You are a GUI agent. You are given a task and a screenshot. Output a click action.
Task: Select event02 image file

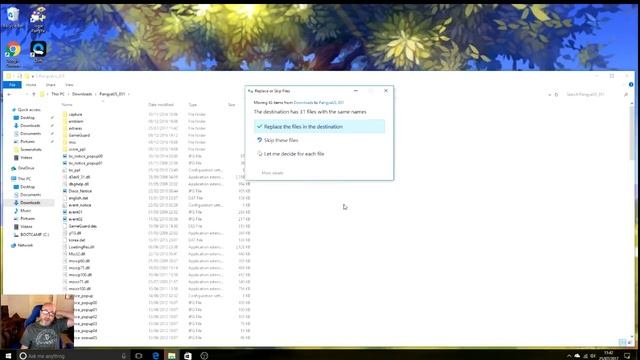point(75,219)
